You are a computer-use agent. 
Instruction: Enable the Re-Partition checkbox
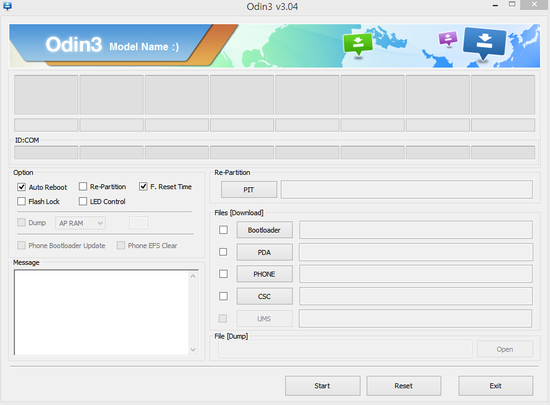pos(83,186)
